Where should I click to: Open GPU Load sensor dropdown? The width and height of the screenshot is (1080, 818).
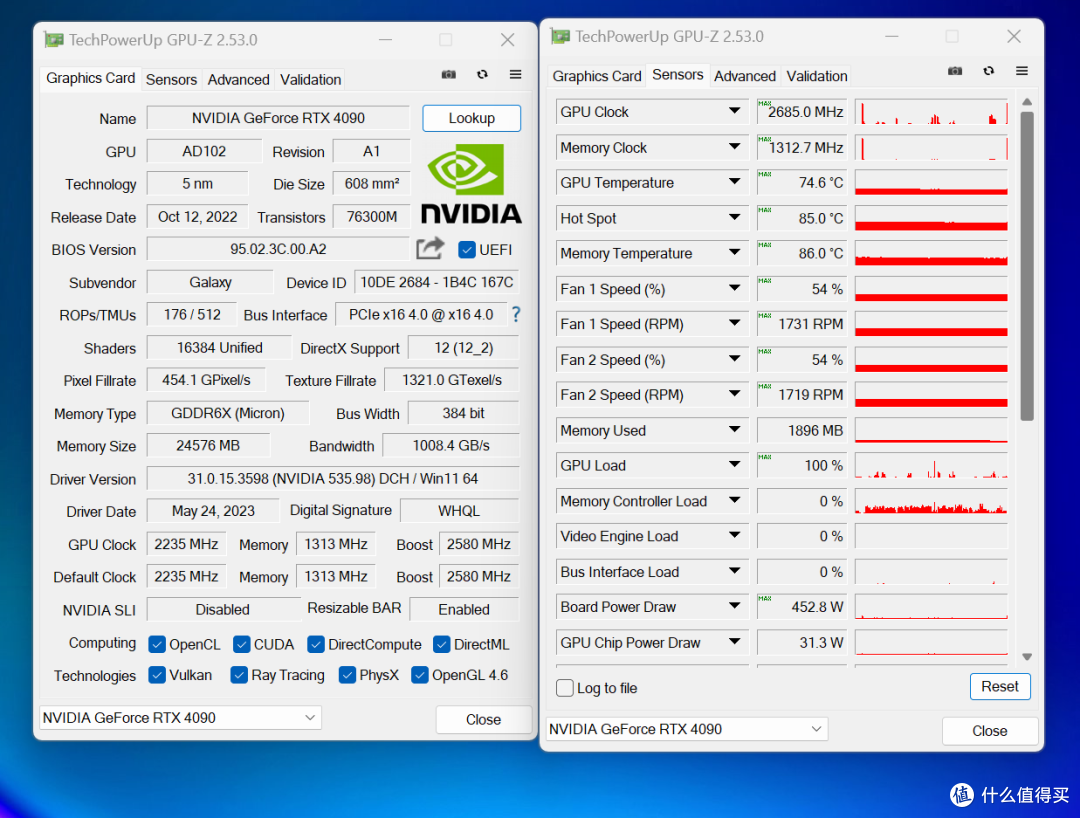734,465
